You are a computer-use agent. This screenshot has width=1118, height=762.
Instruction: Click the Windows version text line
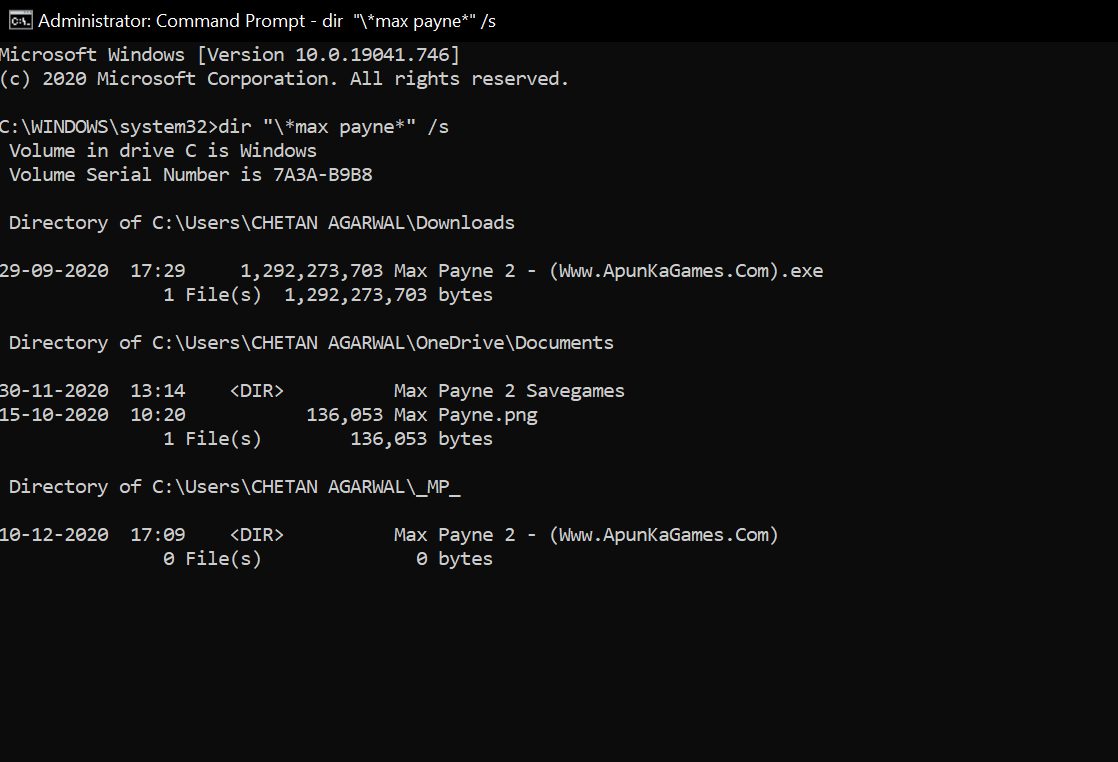(230, 54)
